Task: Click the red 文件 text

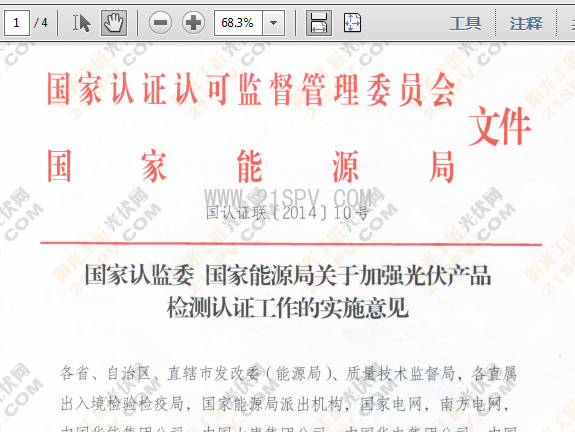Action: point(499,126)
